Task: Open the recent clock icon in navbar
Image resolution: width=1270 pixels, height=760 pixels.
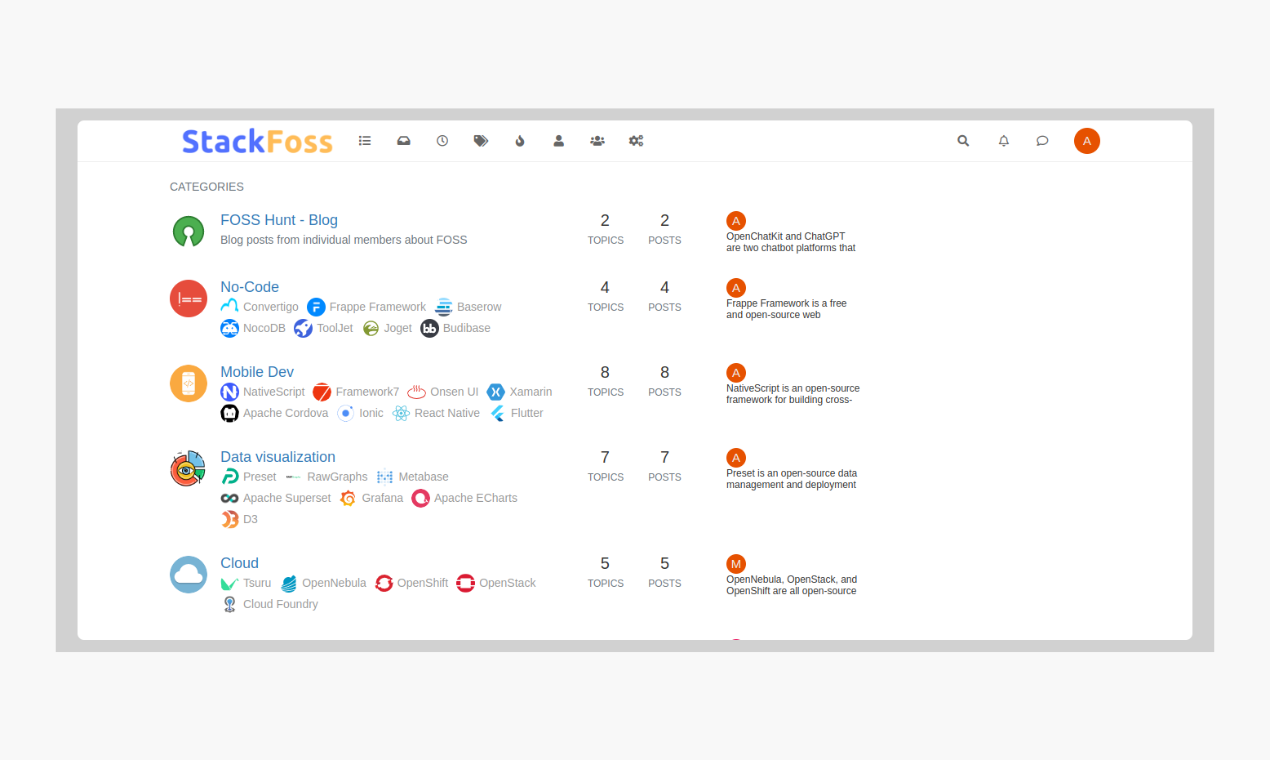Action: (442, 141)
